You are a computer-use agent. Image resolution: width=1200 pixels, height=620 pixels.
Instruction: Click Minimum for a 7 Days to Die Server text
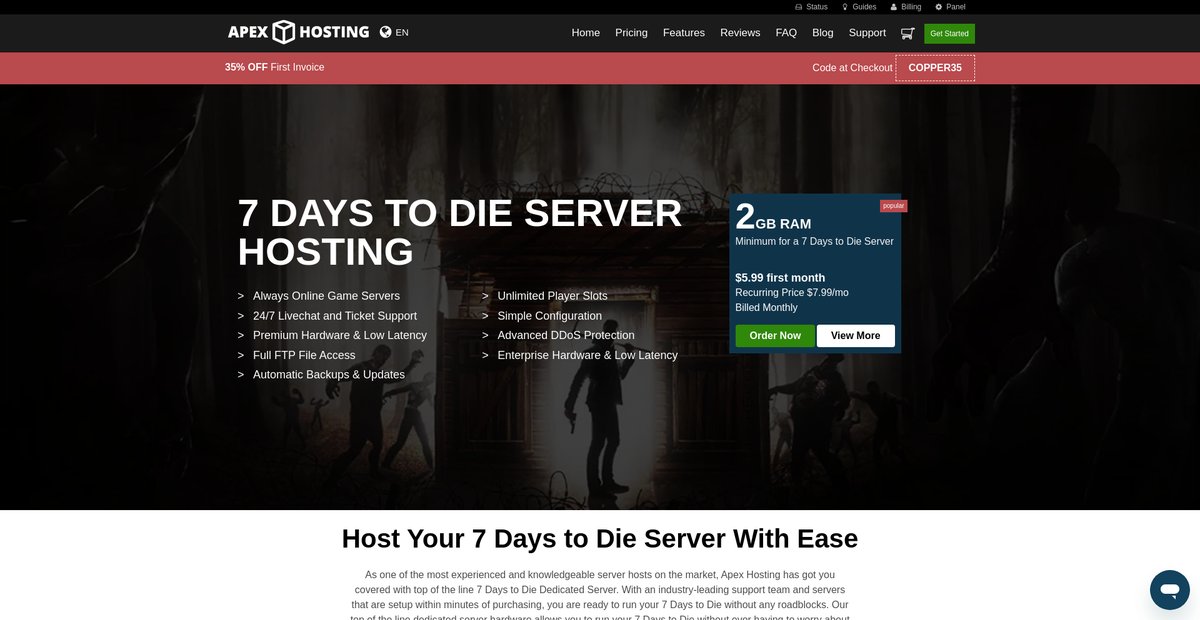pos(814,241)
